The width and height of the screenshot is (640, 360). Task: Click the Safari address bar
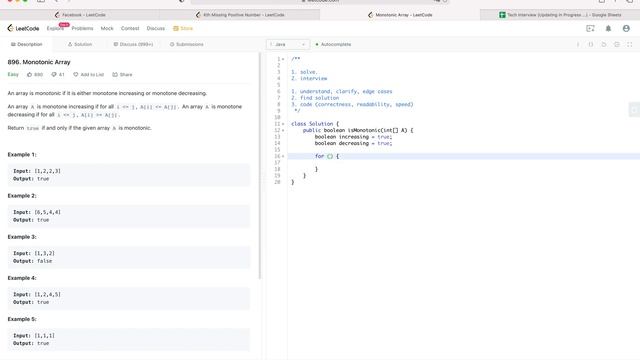pos(320,1)
